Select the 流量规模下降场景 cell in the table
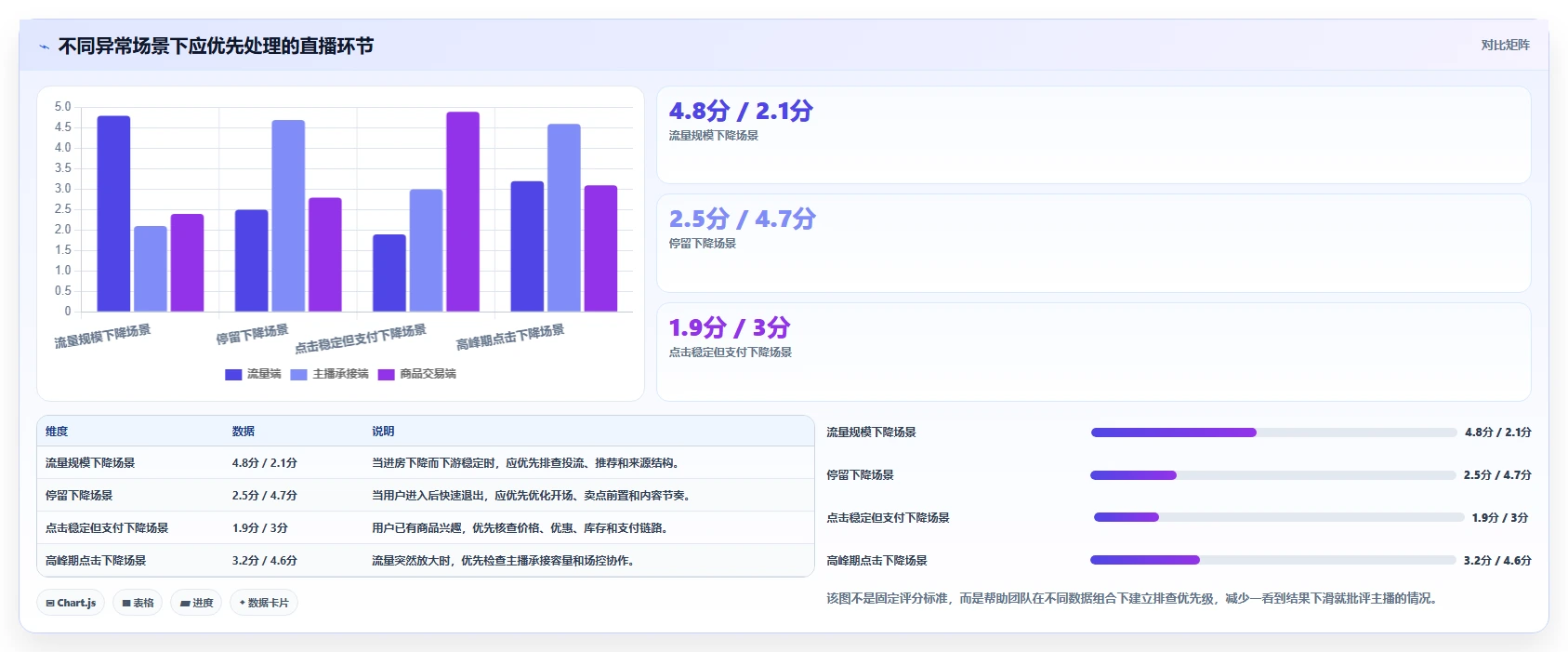Screen dimensions: 1568x652 90,463
